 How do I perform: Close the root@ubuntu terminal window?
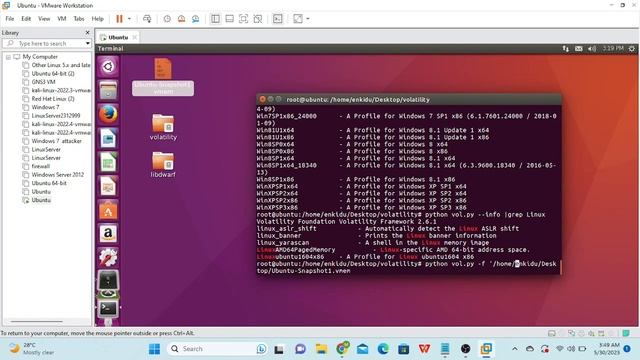262,99
